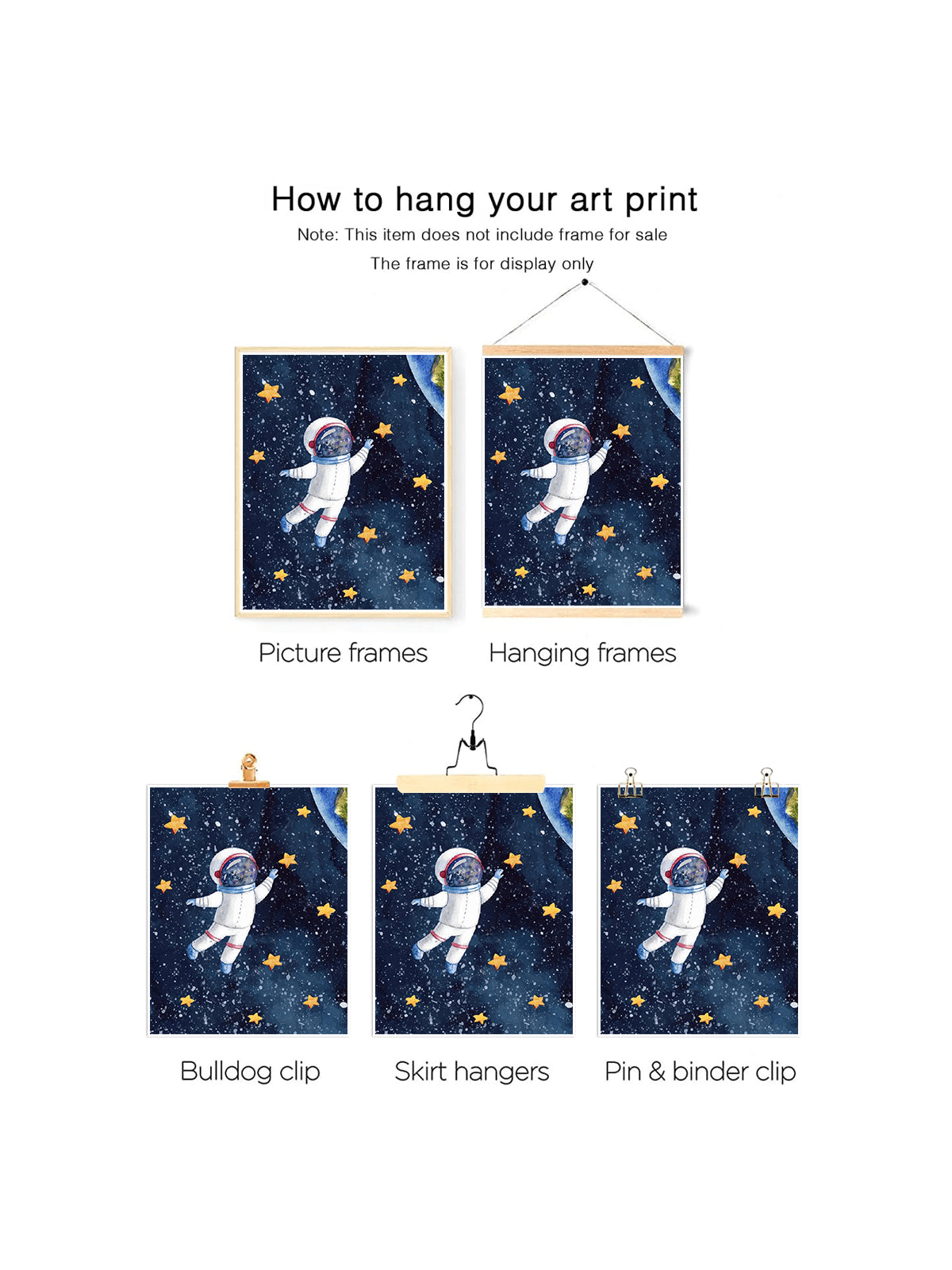Select the Skirt hangers print thumbnail
Image resolution: width=952 pixels, height=1270 pixels.
tap(474, 910)
